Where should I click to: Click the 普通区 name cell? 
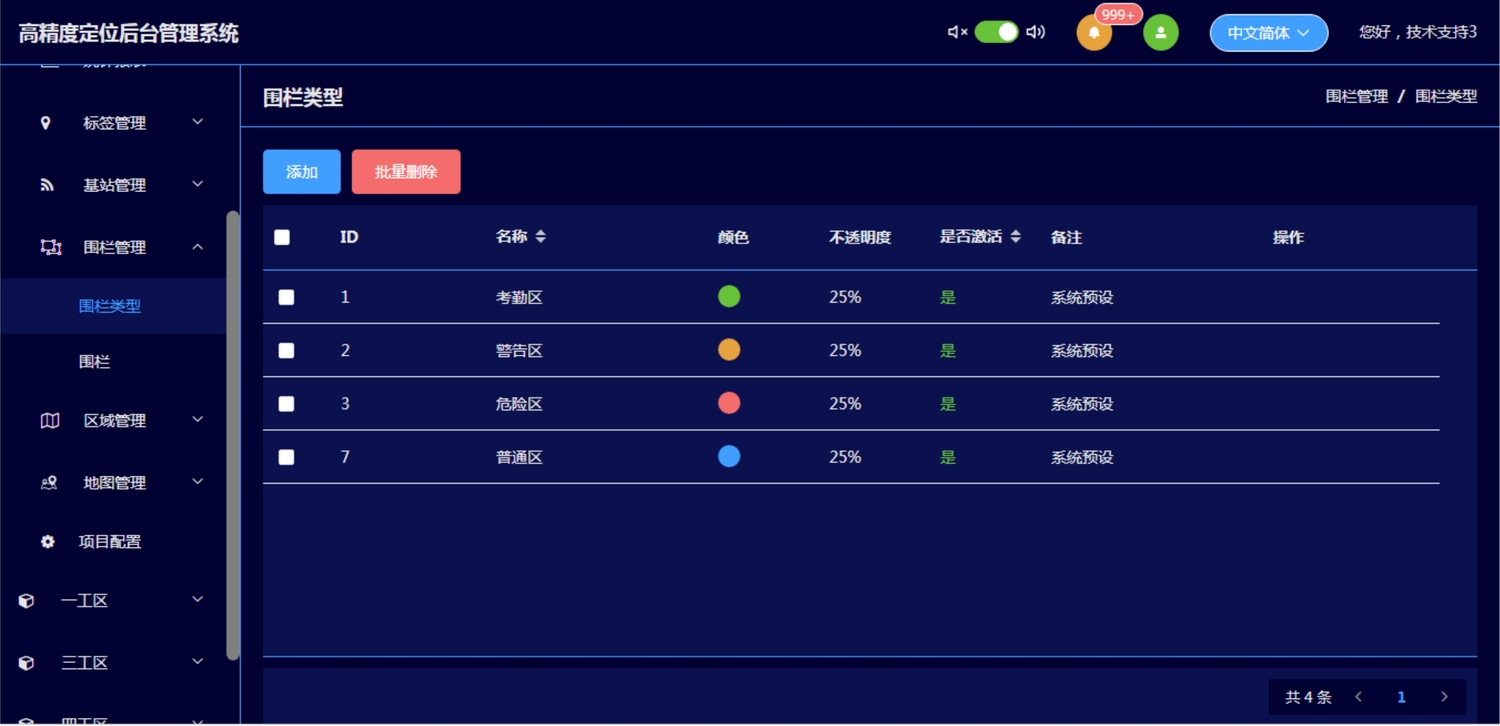pyautogui.click(x=519, y=458)
